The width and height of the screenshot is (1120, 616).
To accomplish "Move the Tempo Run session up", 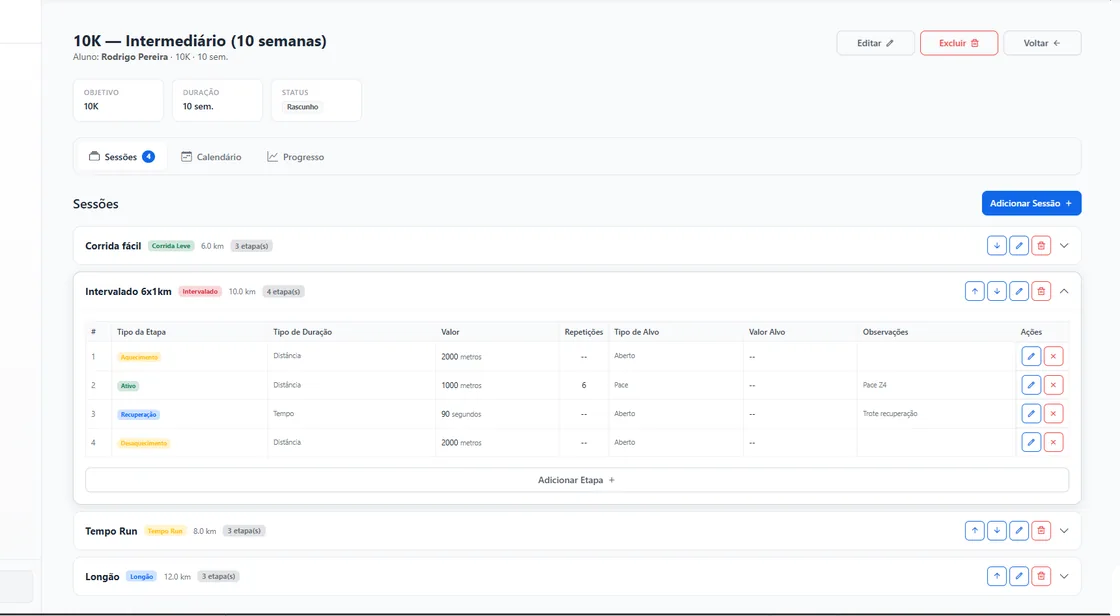I will click(974, 531).
